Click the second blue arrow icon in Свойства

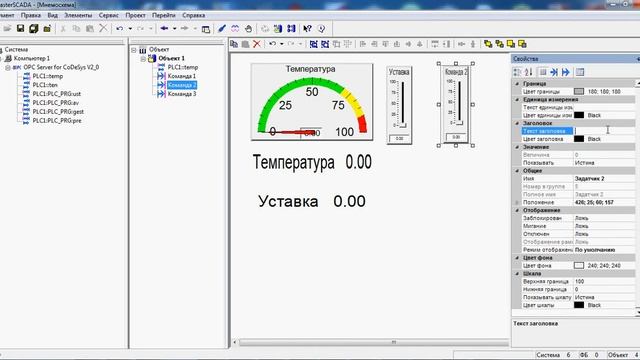tap(565, 72)
